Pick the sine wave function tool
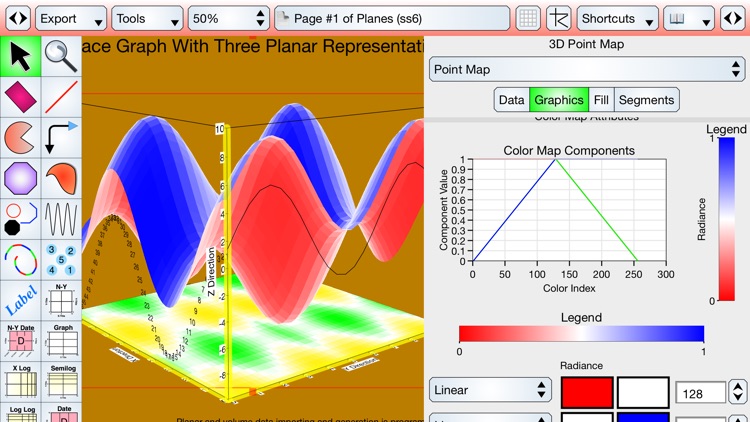 [x=61, y=219]
